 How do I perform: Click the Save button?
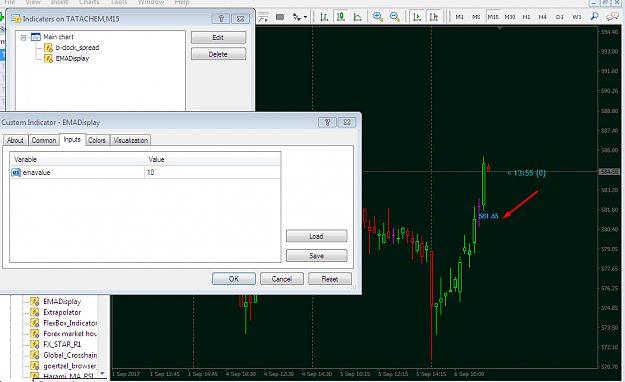point(316,256)
